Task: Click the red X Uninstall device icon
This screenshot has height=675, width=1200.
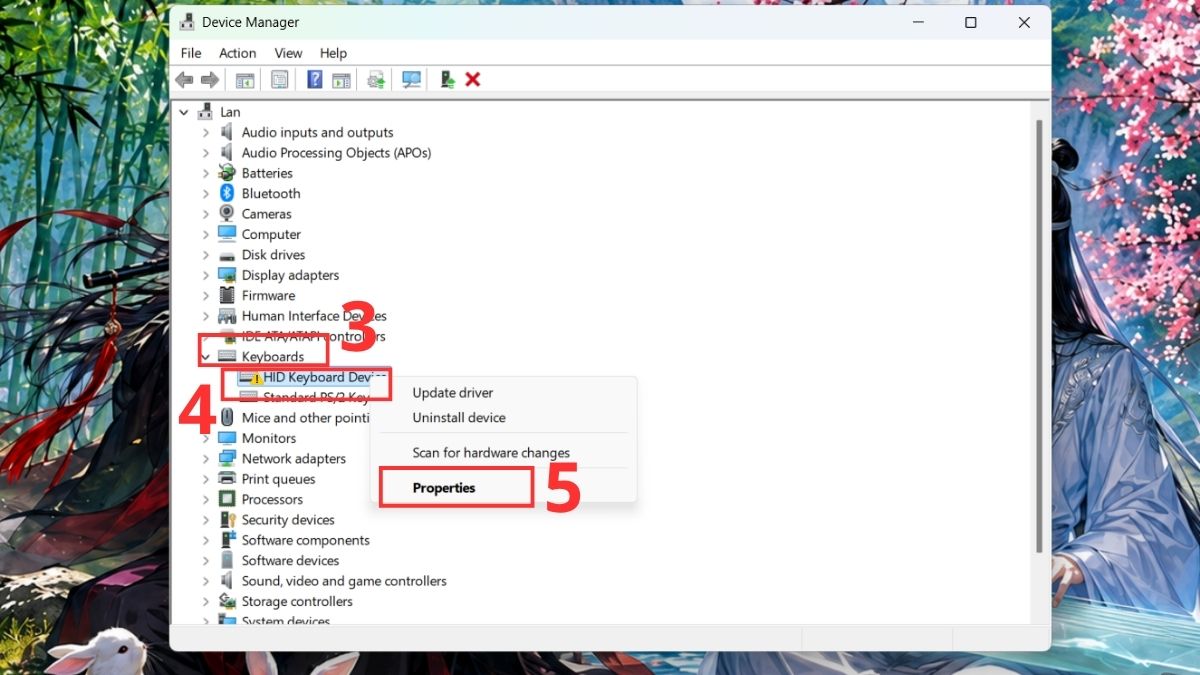Action: [x=473, y=80]
